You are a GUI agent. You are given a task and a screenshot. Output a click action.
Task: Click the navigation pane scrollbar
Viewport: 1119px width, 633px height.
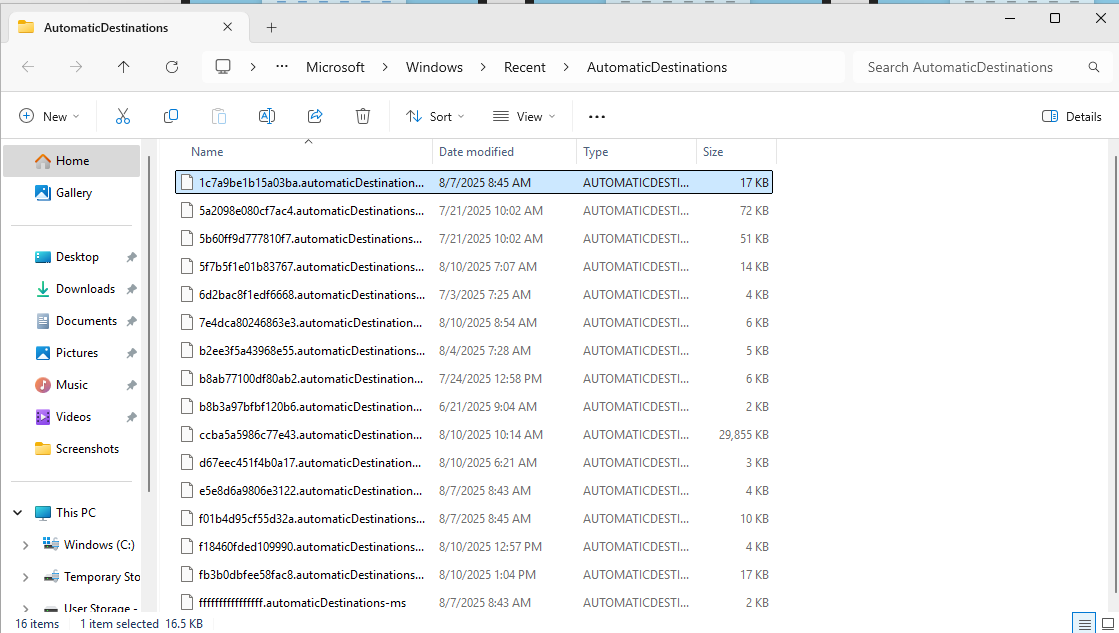coord(149,325)
